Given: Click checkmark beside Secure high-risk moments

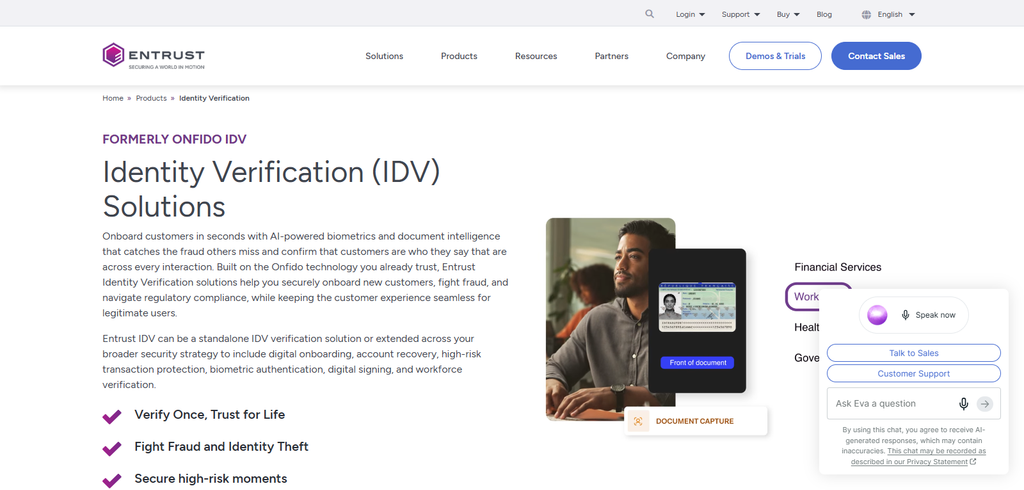Looking at the screenshot, I should 112,480.
